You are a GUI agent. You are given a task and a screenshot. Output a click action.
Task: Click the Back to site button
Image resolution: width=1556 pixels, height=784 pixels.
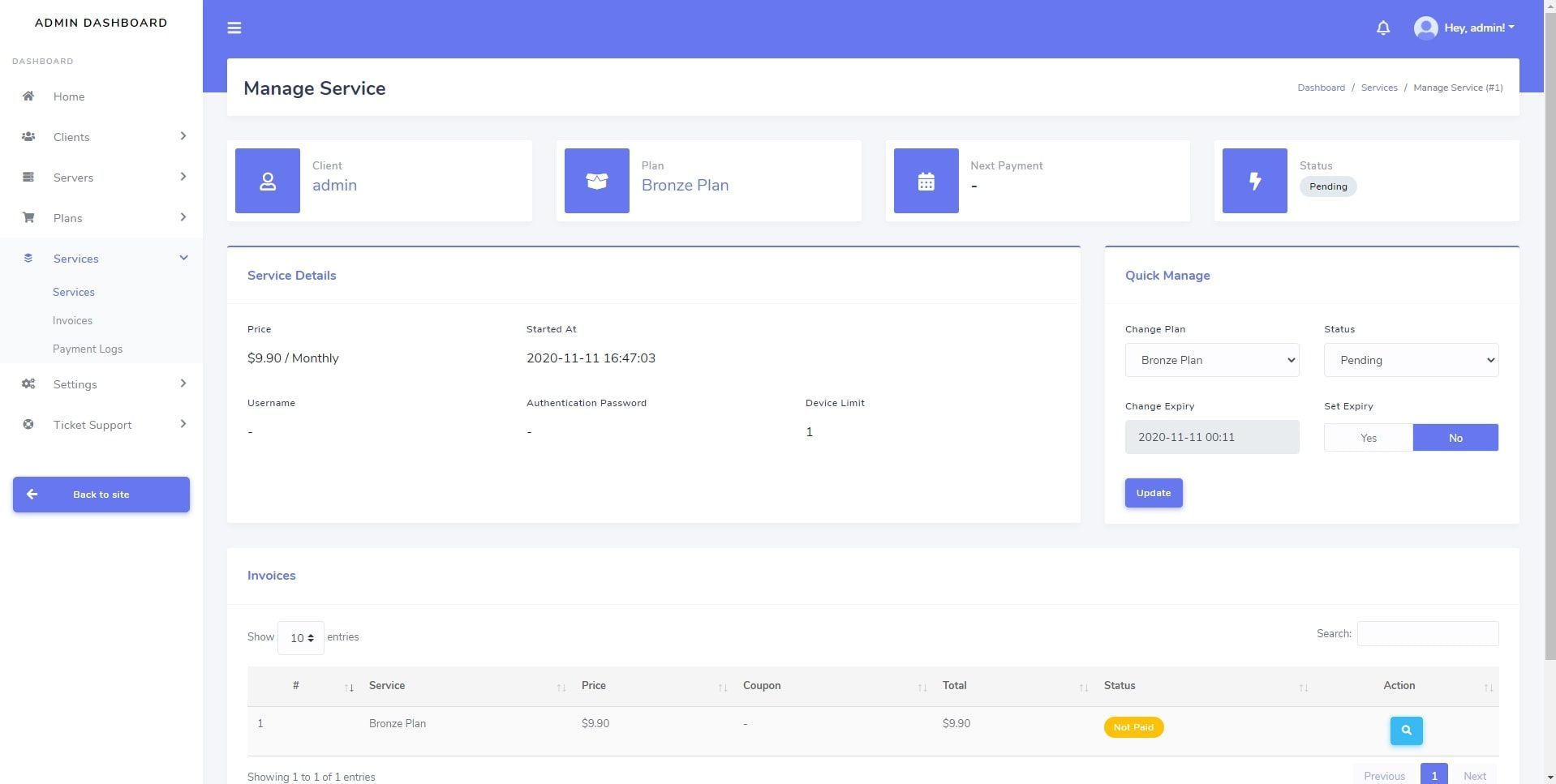click(101, 495)
